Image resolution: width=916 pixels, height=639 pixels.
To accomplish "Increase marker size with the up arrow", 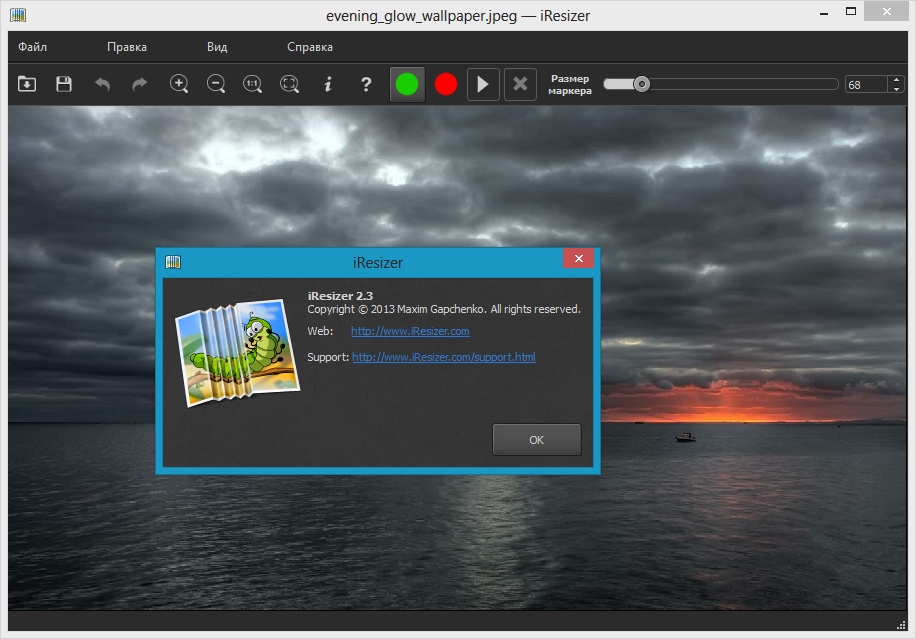I will tap(896, 80).
